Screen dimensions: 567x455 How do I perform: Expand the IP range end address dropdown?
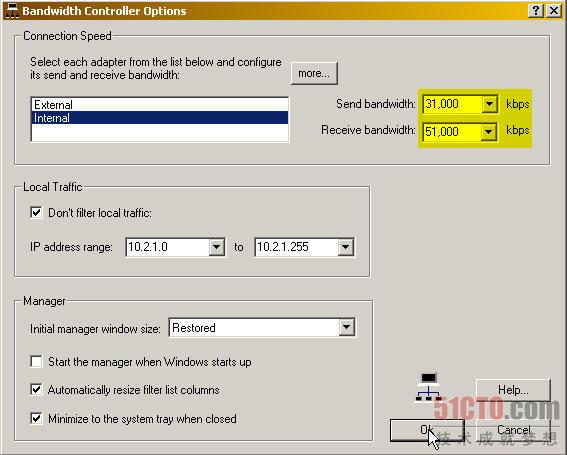pos(345,247)
